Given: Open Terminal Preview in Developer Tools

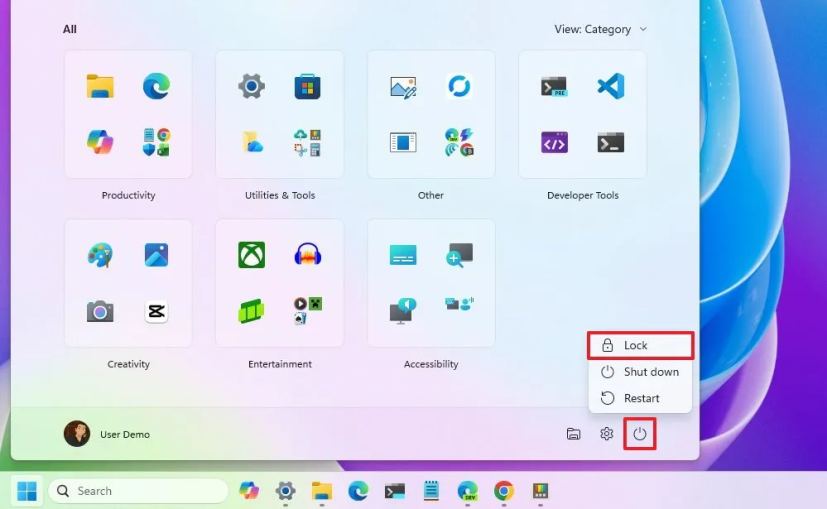Looking at the screenshot, I should (554, 87).
